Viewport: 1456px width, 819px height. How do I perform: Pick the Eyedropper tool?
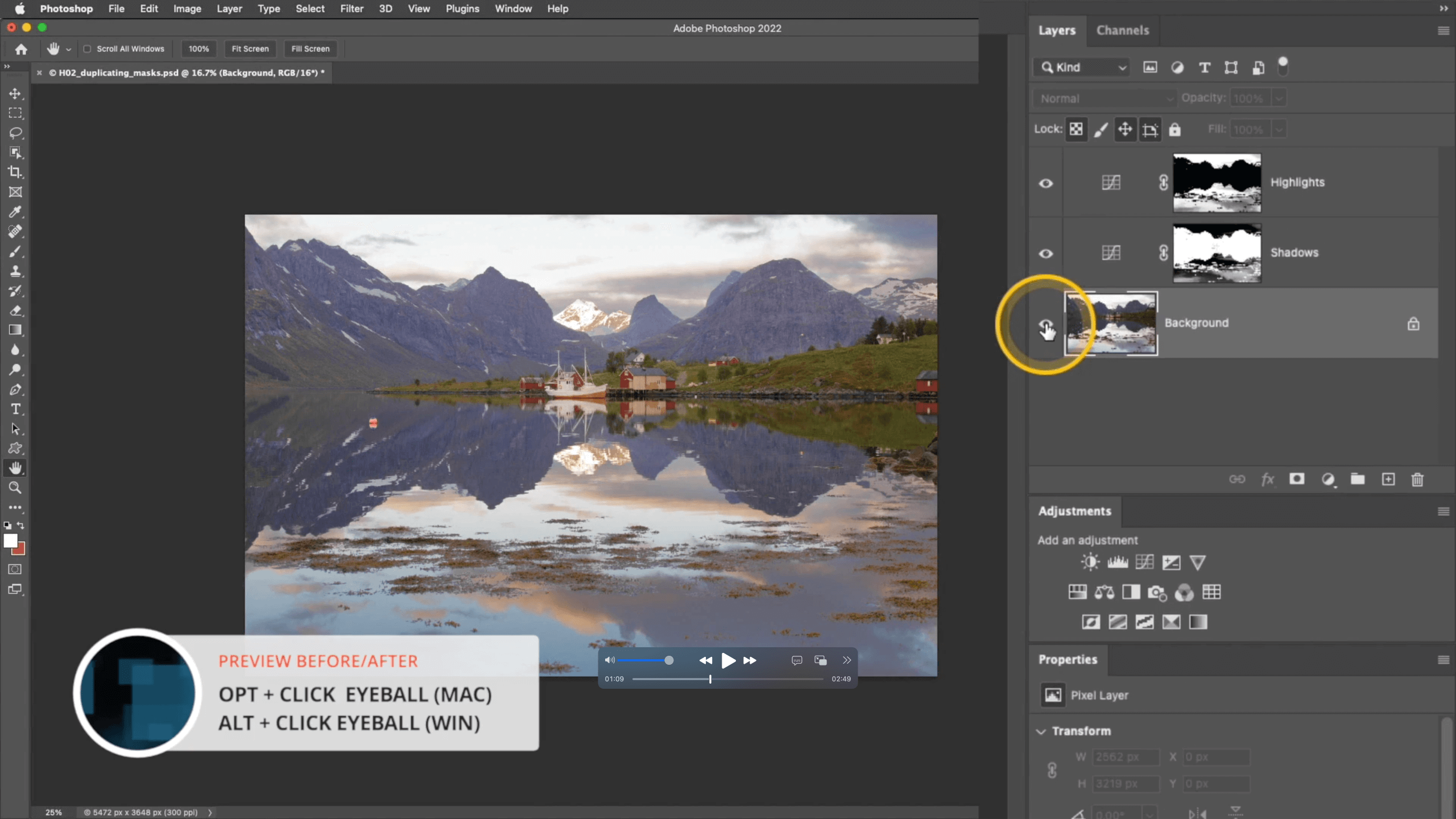(15, 212)
